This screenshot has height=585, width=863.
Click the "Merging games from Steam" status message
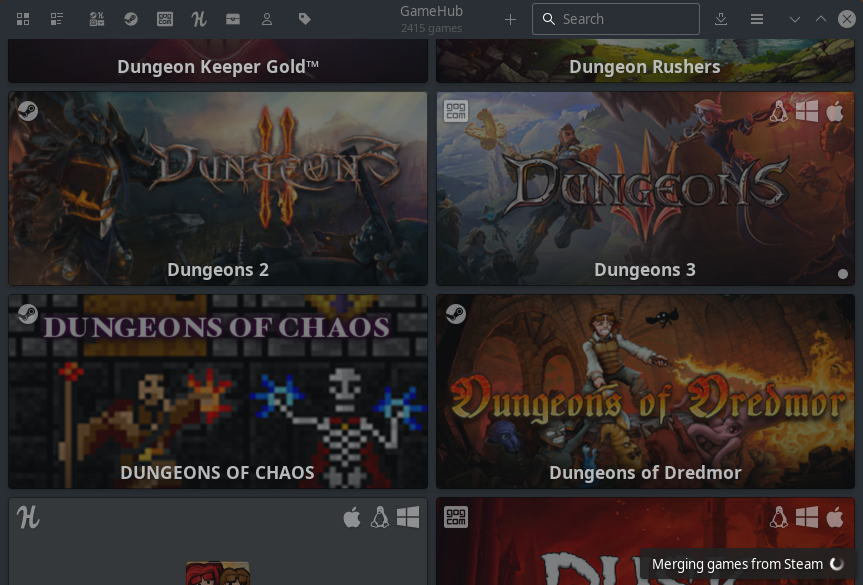tap(737, 564)
